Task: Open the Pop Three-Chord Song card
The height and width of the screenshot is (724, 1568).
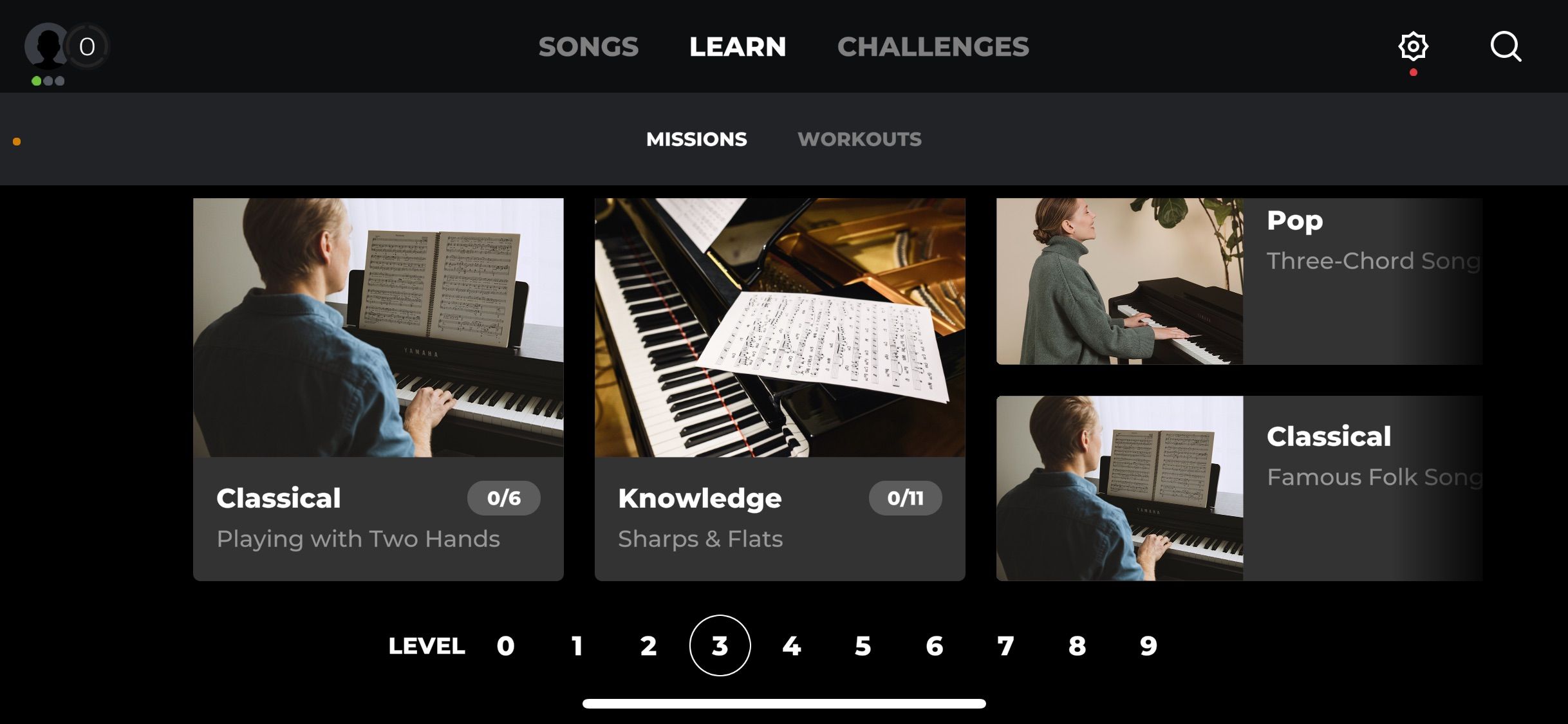Action: pyautogui.click(x=1239, y=281)
